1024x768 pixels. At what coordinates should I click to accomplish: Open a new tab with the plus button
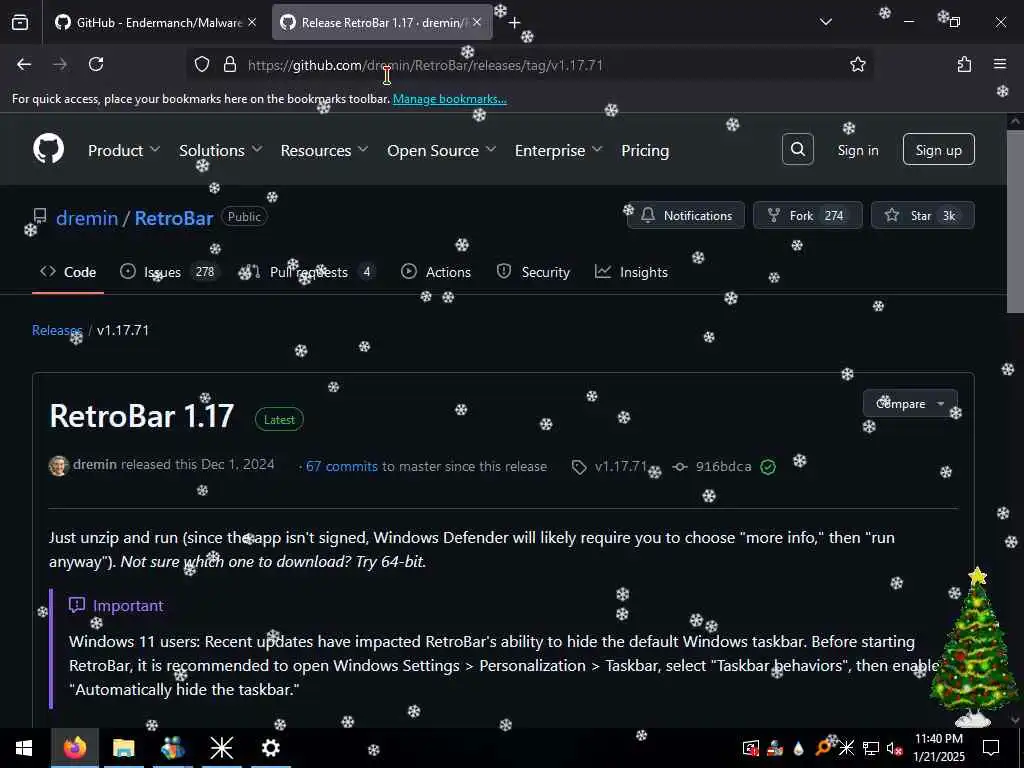514,22
